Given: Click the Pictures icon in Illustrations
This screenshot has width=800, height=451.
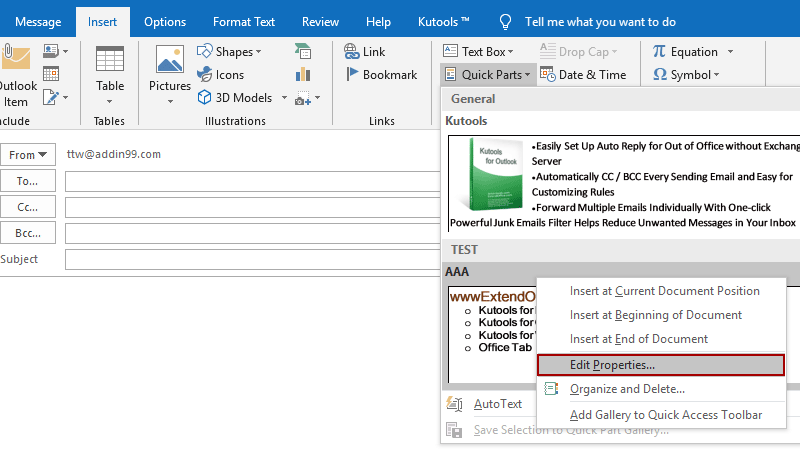Looking at the screenshot, I should pyautogui.click(x=169, y=63).
